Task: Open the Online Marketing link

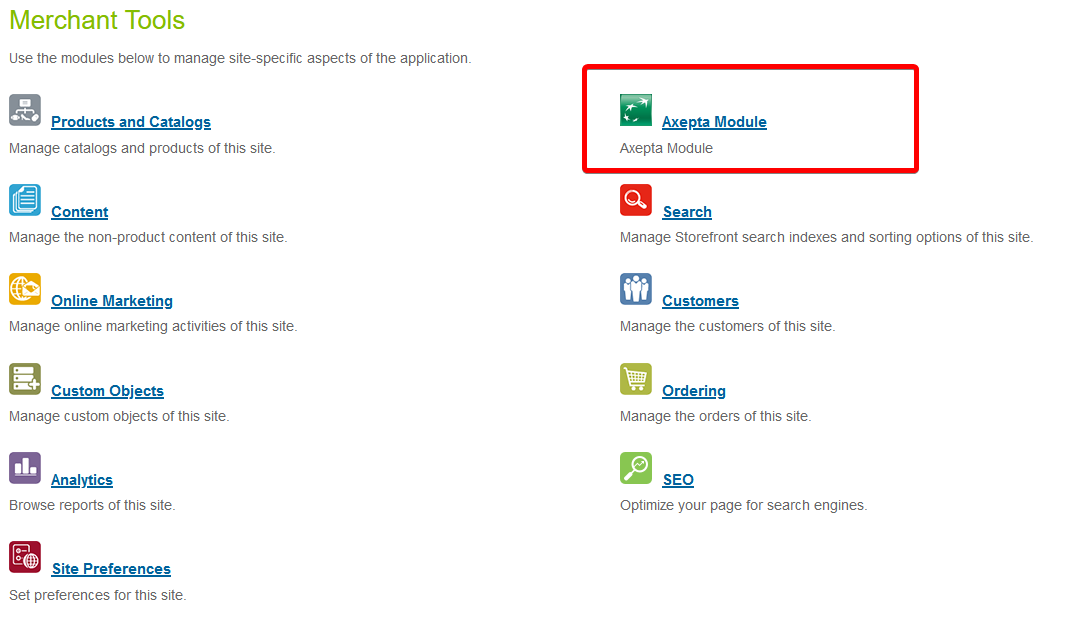Action: pos(112,301)
